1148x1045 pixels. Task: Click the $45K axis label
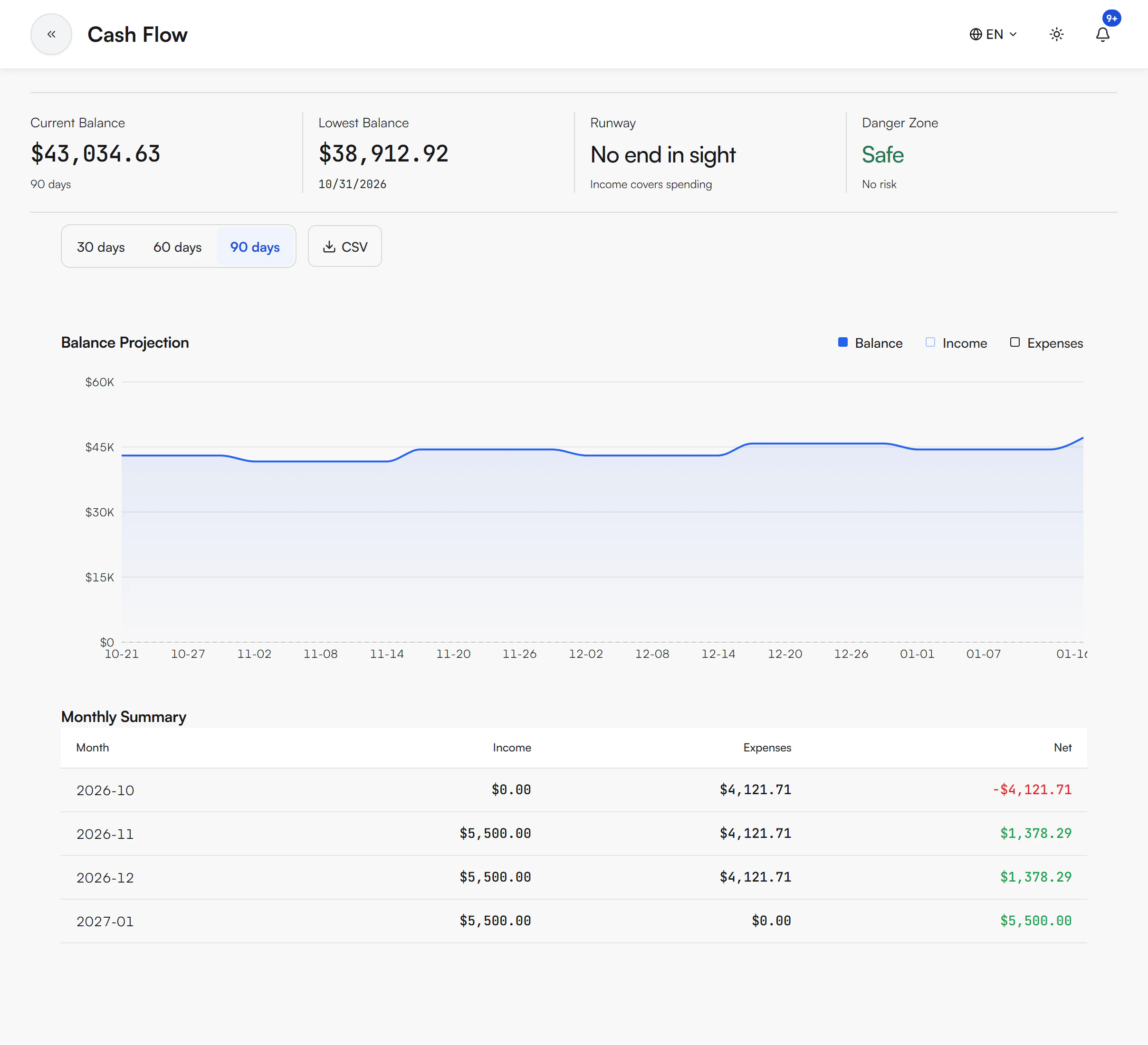100,447
